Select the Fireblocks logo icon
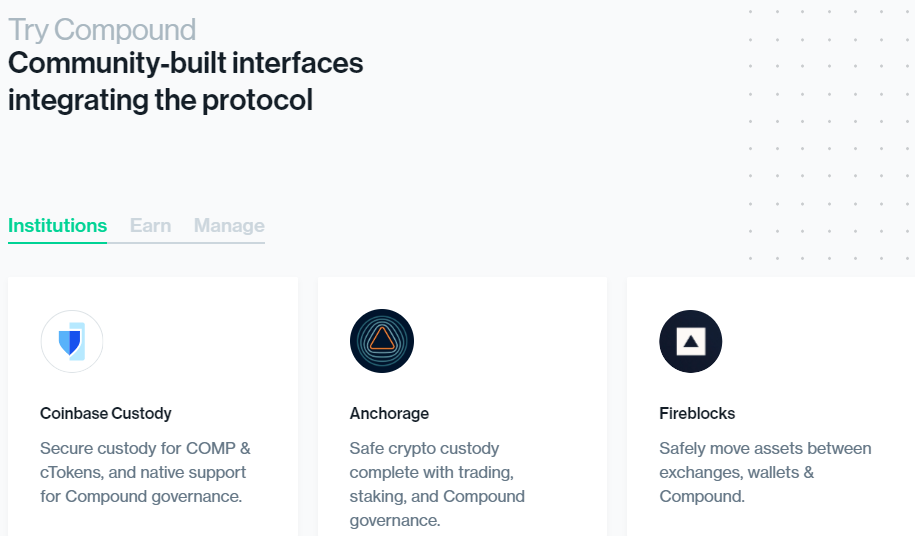This screenshot has width=915, height=536. pos(690,342)
